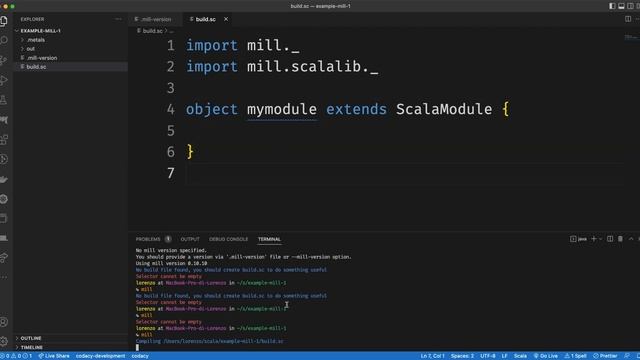Expand the .metals folder
This screenshot has width=640, height=360.
coord(36,40)
